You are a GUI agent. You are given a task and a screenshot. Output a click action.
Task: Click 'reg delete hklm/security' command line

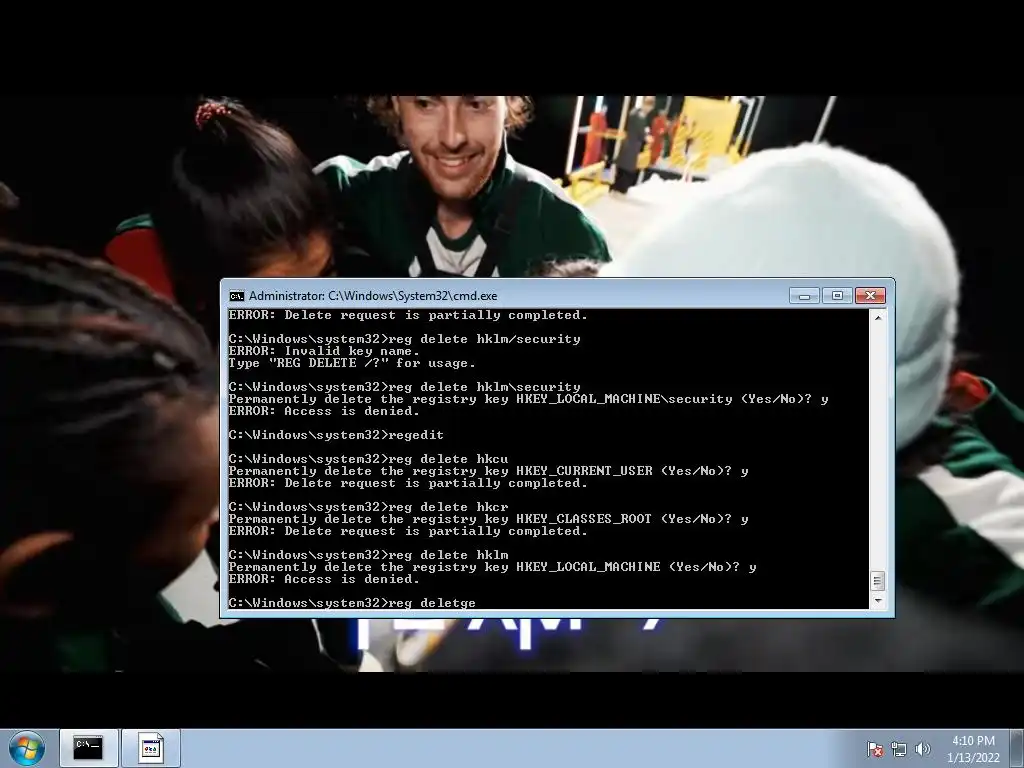pos(404,339)
